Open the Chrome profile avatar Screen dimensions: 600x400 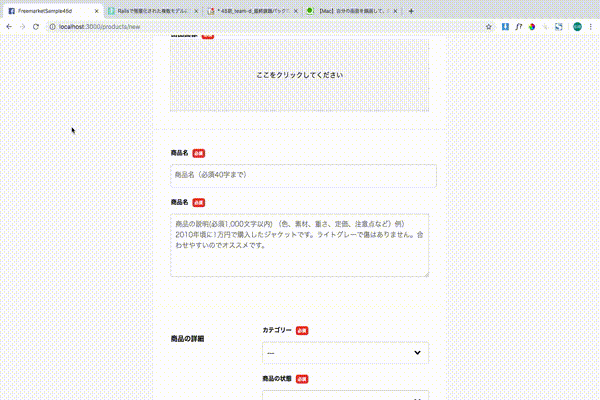(x=577, y=26)
